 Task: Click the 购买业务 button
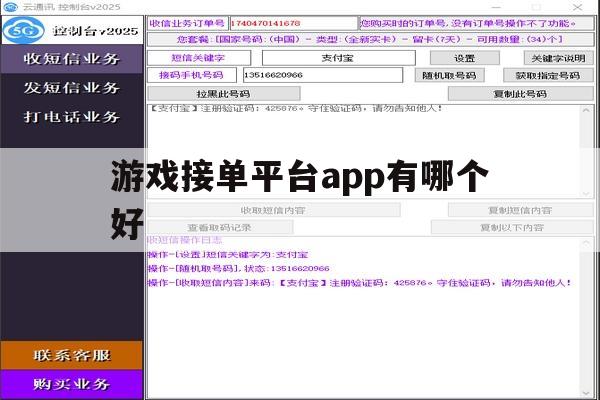click(72, 384)
